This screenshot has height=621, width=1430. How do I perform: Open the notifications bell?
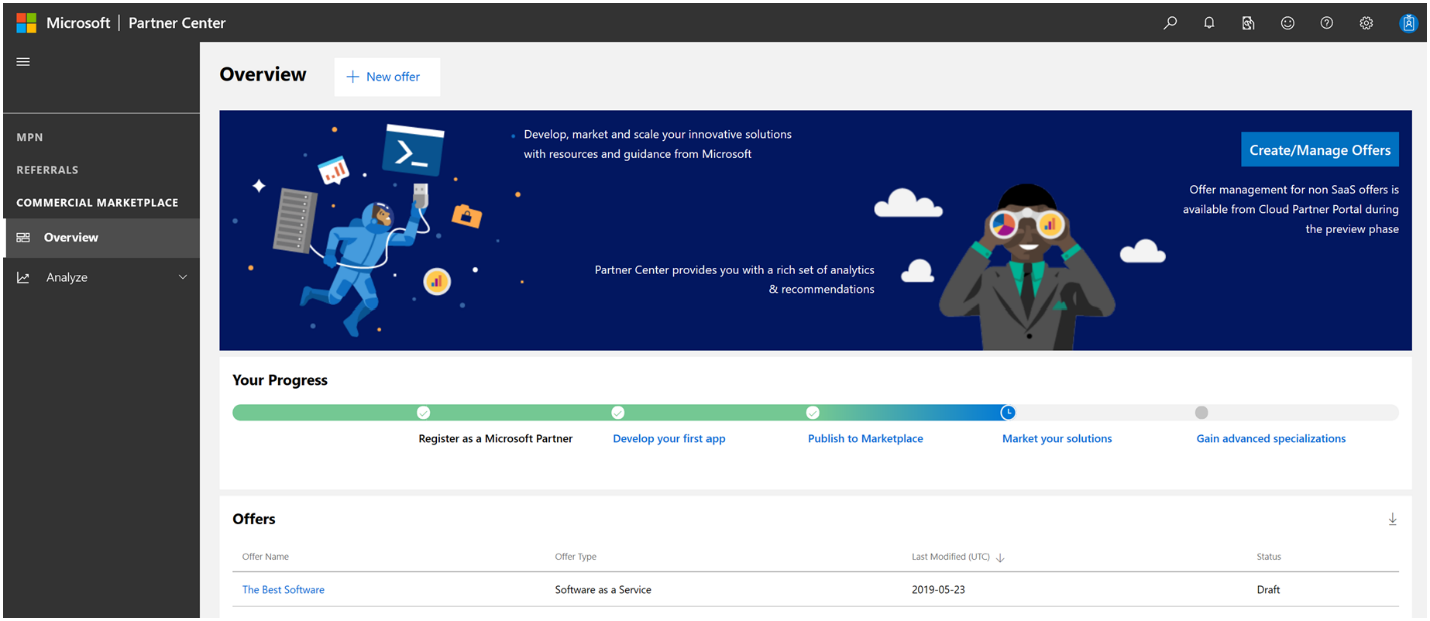pos(1209,23)
